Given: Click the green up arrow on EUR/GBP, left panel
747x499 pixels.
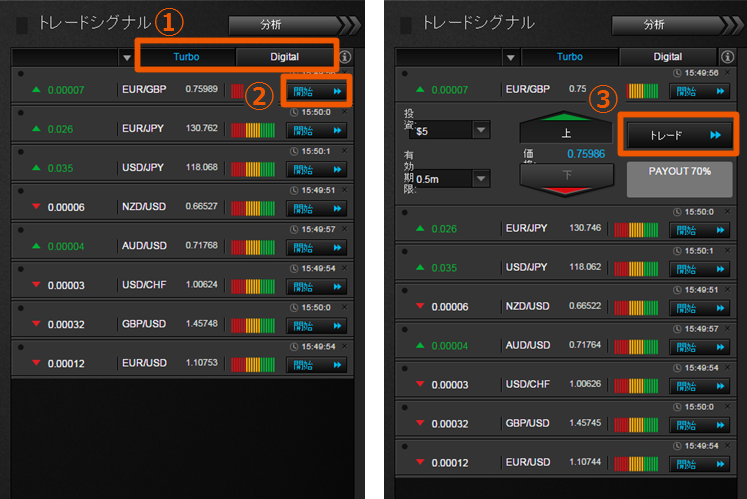Looking at the screenshot, I should pos(36,89).
